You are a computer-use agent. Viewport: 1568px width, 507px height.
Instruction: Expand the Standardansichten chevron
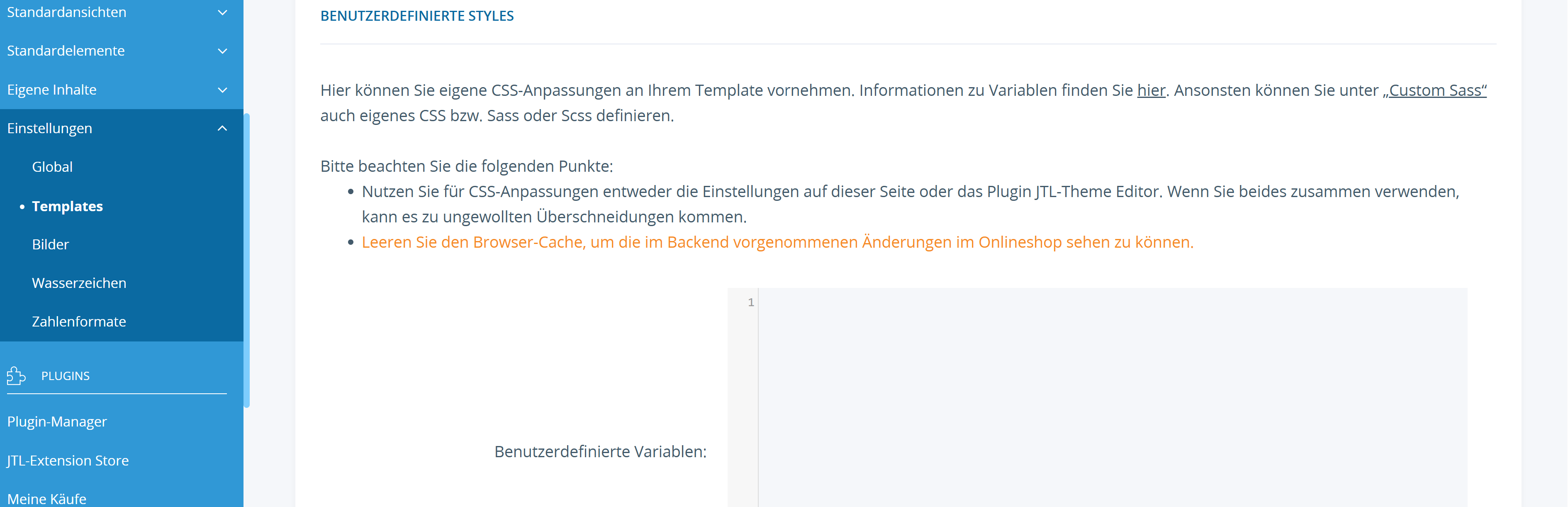pos(222,13)
